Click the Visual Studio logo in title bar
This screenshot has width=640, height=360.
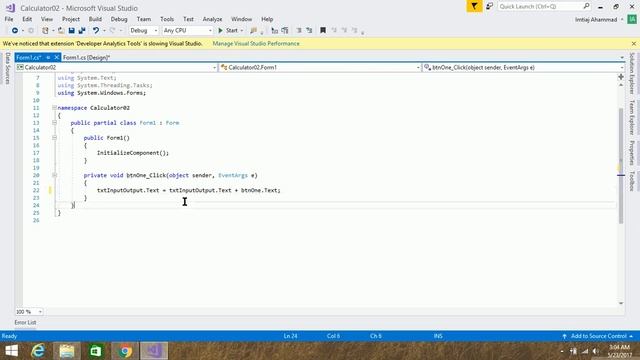pos(10,8)
